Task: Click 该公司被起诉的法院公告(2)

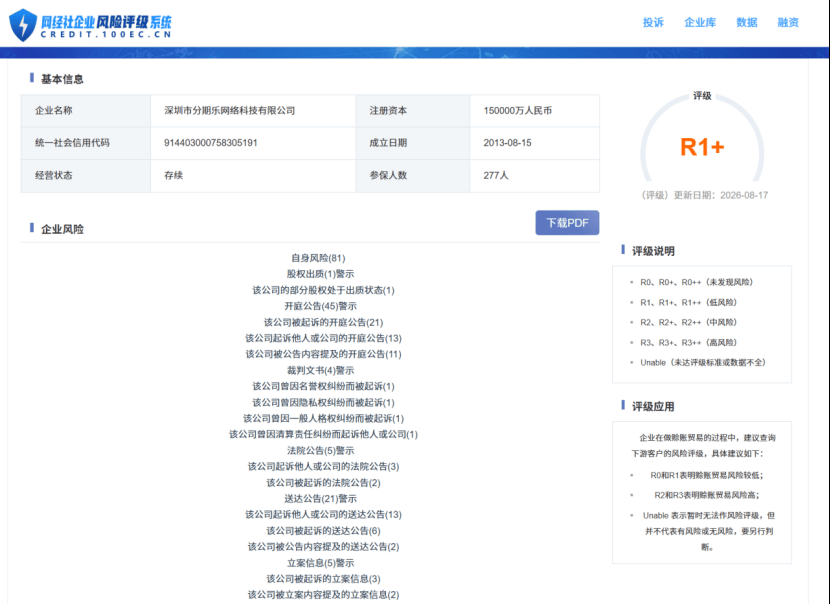Action: click(323, 483)
